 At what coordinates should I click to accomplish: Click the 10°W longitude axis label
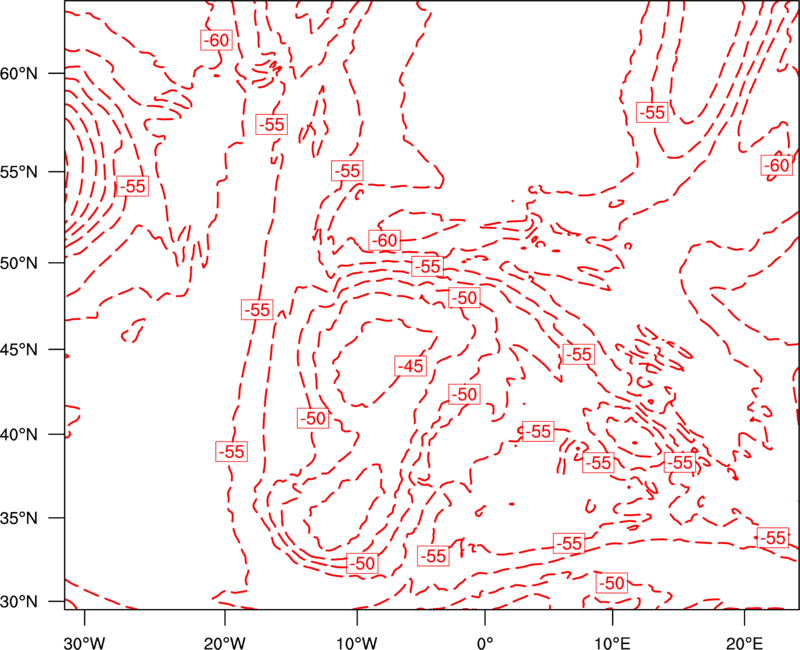tap(357, 643)
